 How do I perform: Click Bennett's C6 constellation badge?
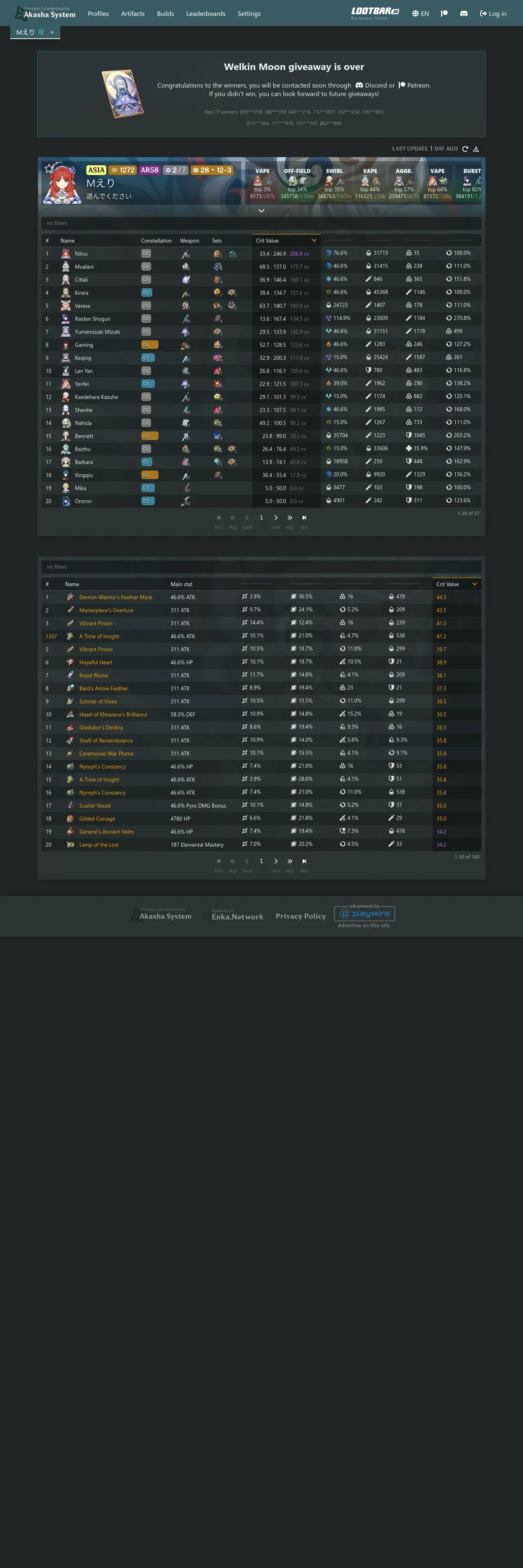pyautogui.click(x=150, y=436)
